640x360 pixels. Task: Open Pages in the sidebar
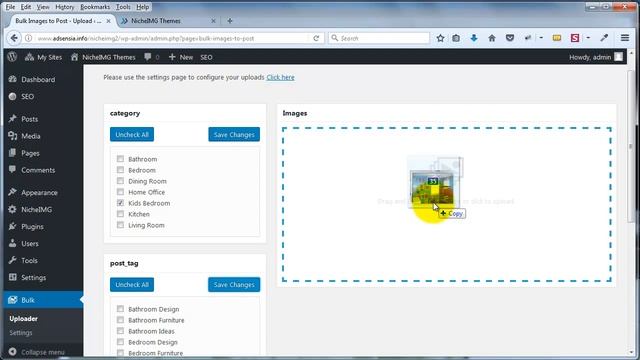click(30, 153)
